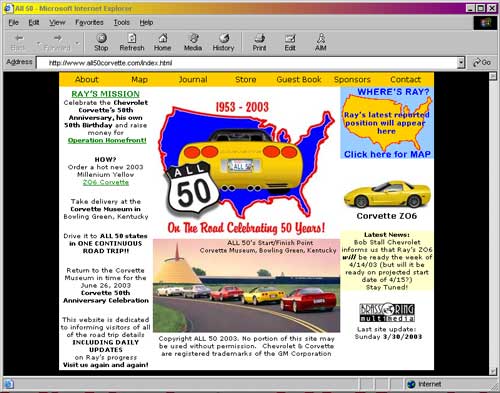Viewport: 500px width, 393px height.
Task: Click the scrollbar down arrow
Action: 493,371
